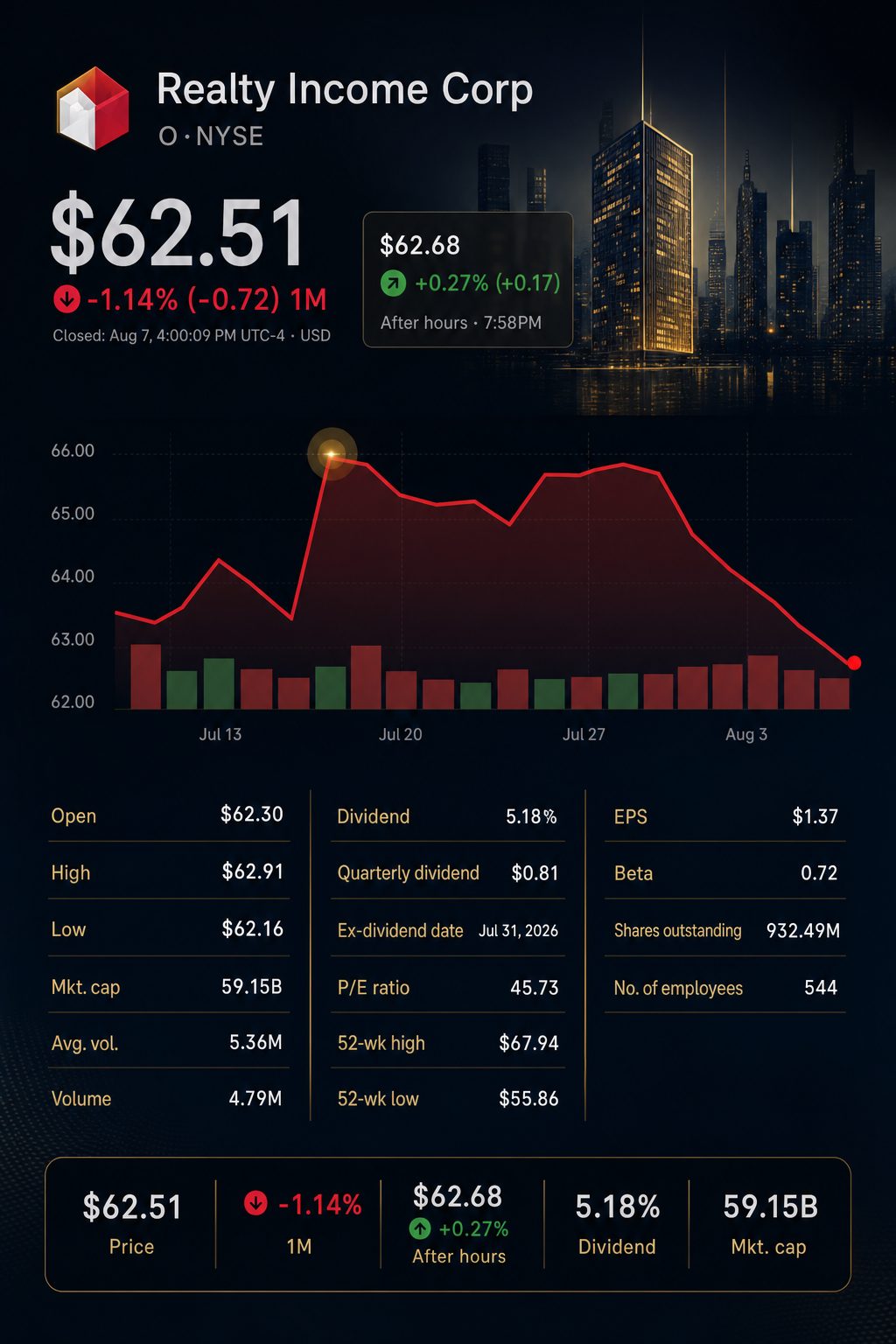Click the green up-arrow icon in the bottom summary bar
The image size is (896, 1344).
point(420,1228)
